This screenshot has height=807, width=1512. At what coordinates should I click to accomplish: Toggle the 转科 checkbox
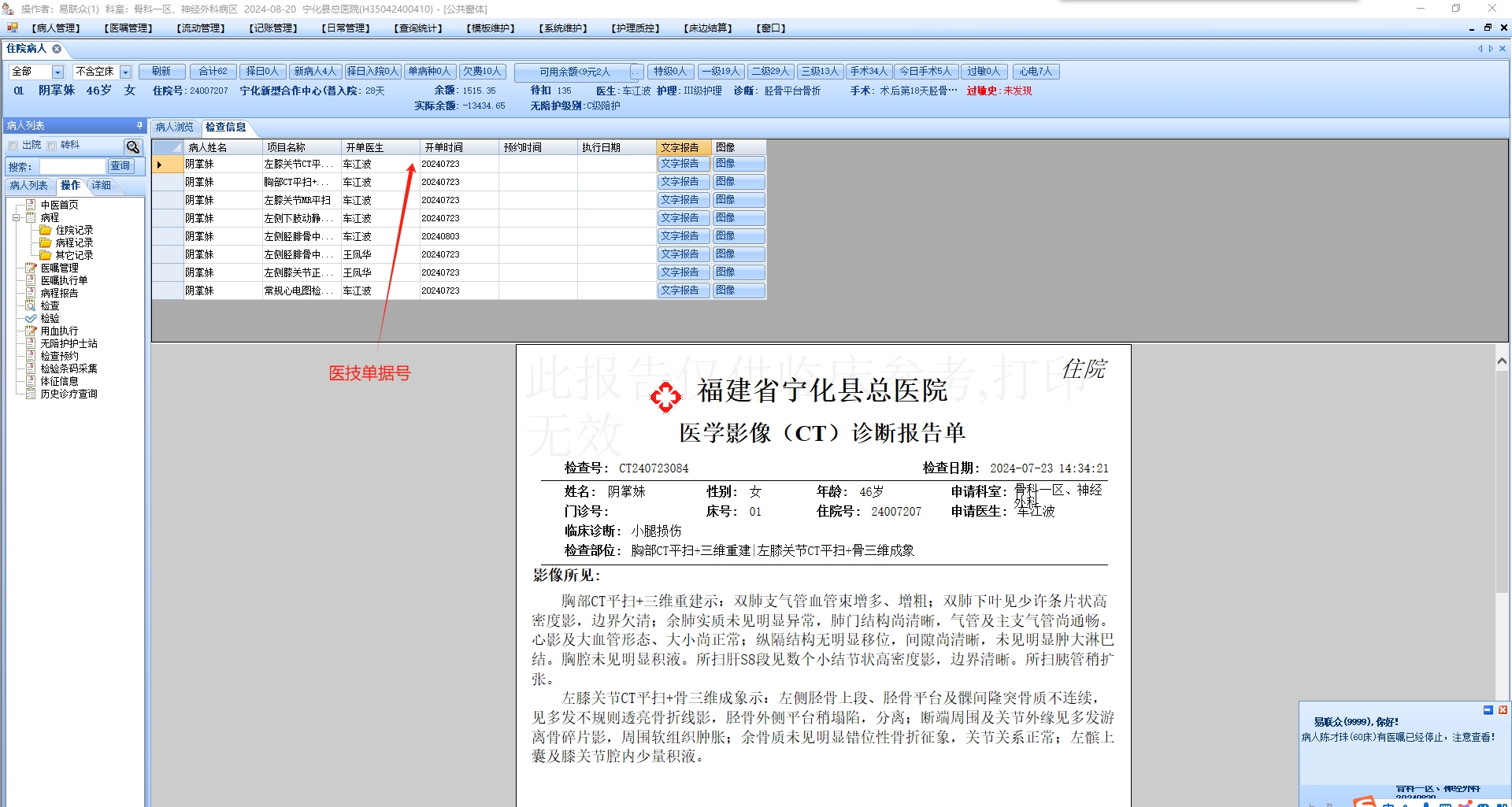(x=52, y=146)
